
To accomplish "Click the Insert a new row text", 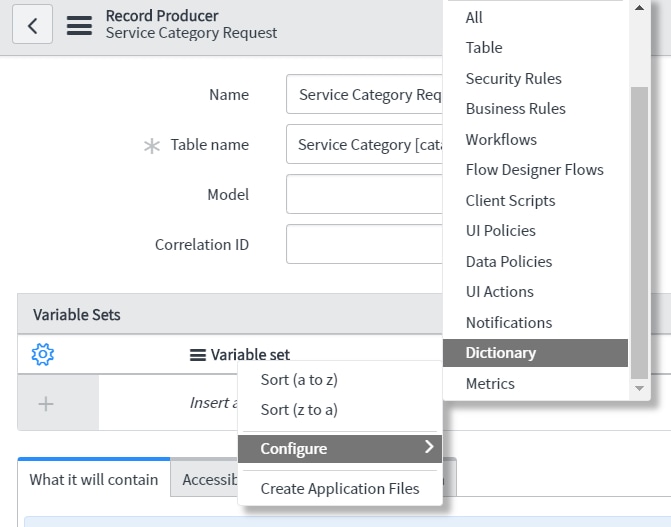I will click(214, 403).
